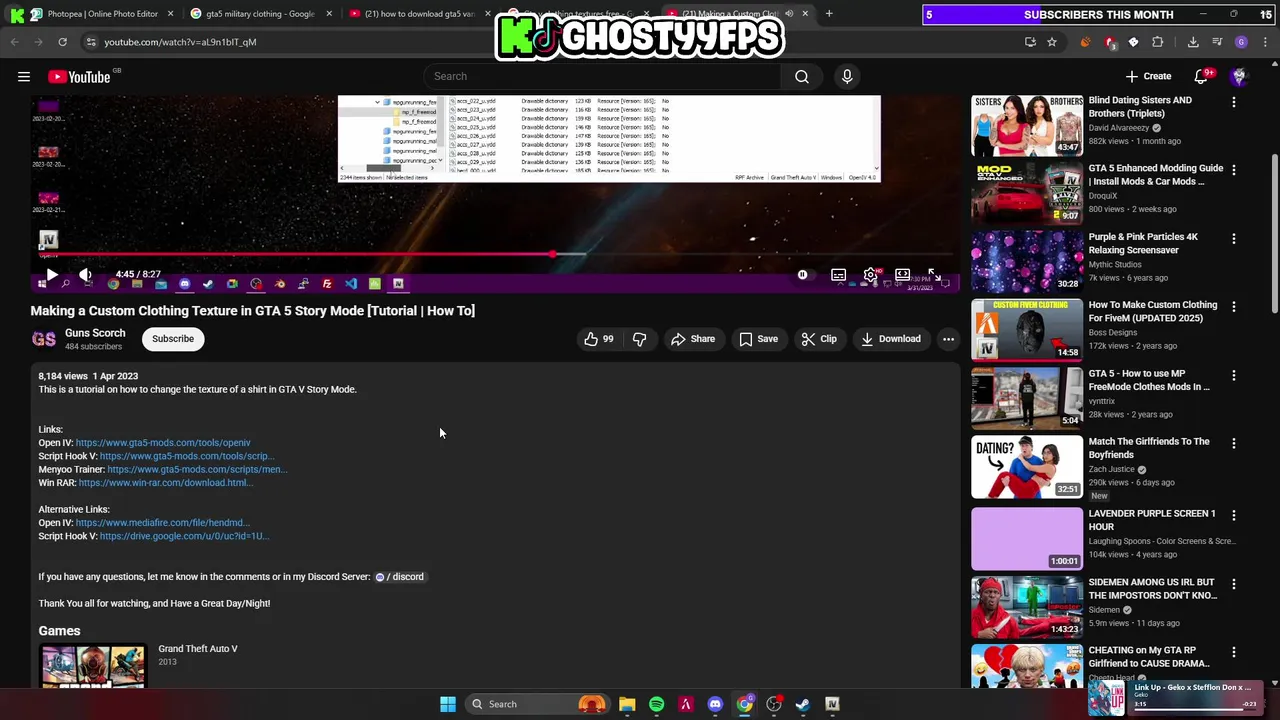This screenshot has height=720, width=1280.
Task: Save the video to a playlist
Action: (758, 339)
